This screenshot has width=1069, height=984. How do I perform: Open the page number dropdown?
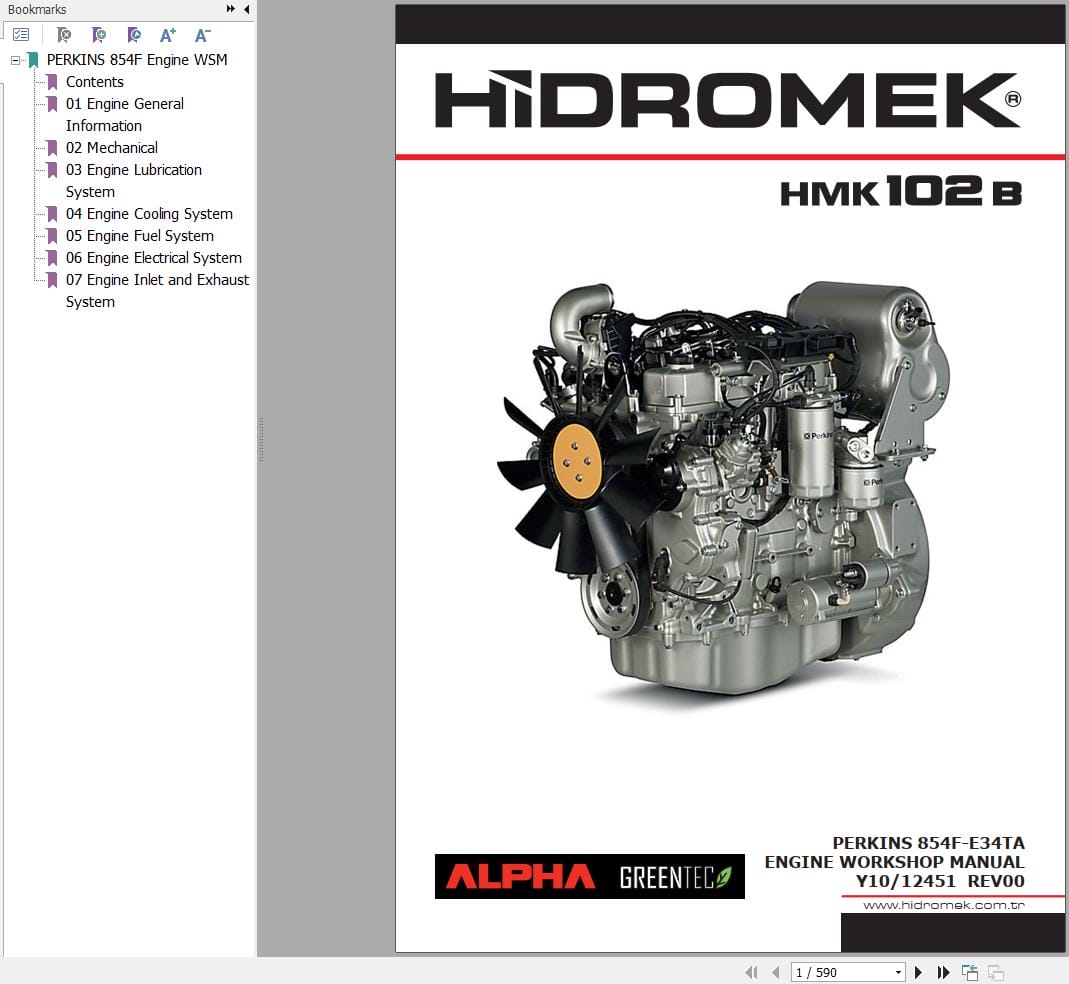click(x=898, y=971)
